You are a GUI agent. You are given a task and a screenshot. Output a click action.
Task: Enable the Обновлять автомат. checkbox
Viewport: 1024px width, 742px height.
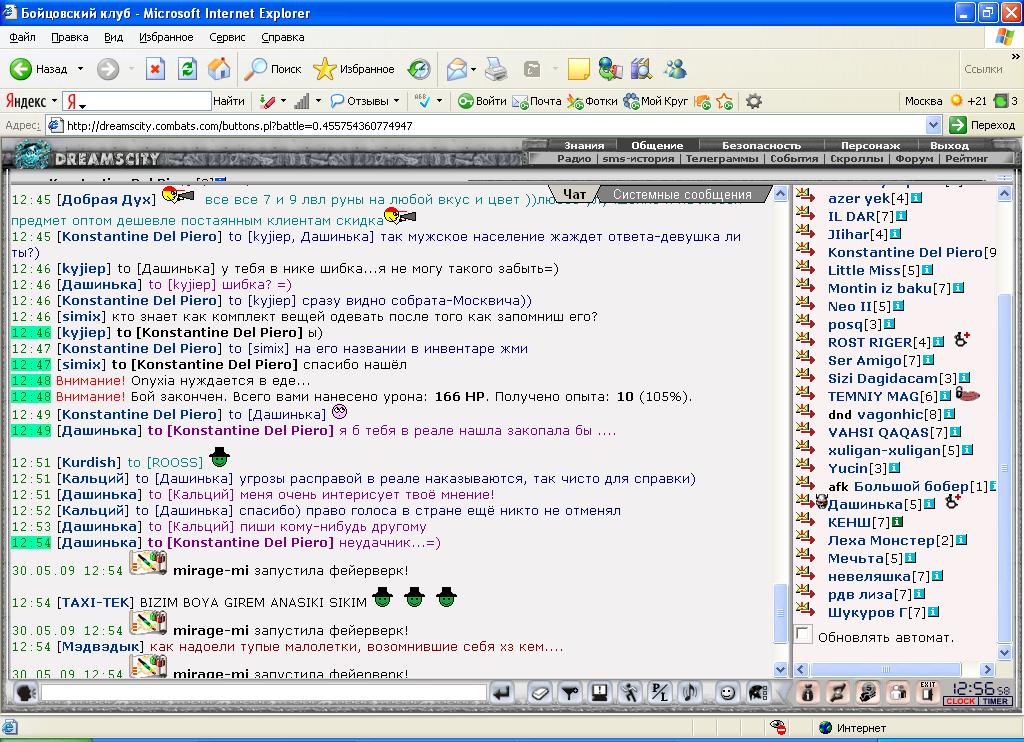point(804,634)
